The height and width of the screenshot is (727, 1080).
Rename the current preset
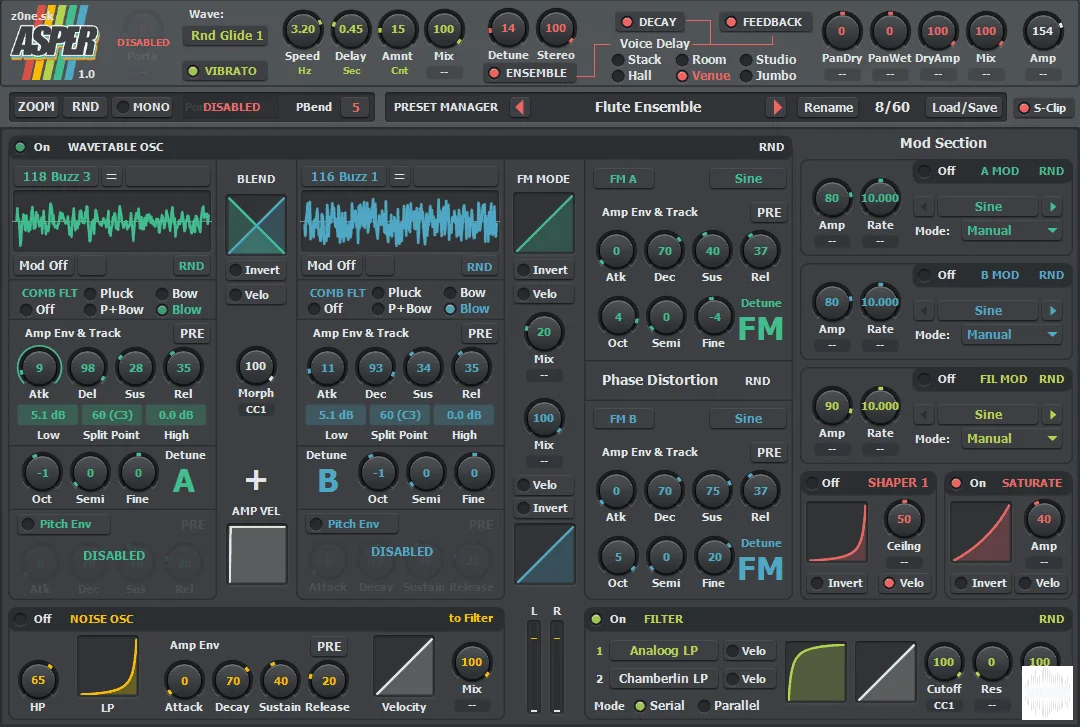coord(829,107)
